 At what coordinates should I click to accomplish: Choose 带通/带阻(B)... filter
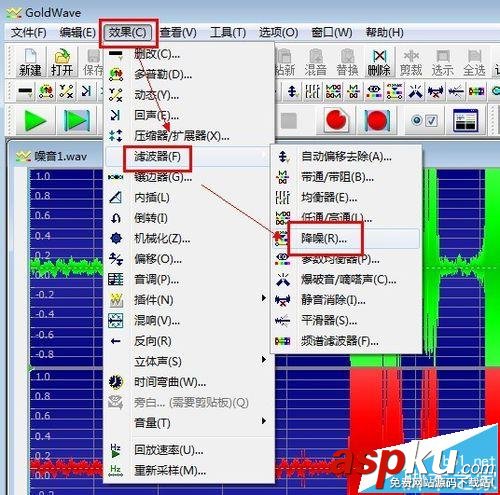[346, 177]
